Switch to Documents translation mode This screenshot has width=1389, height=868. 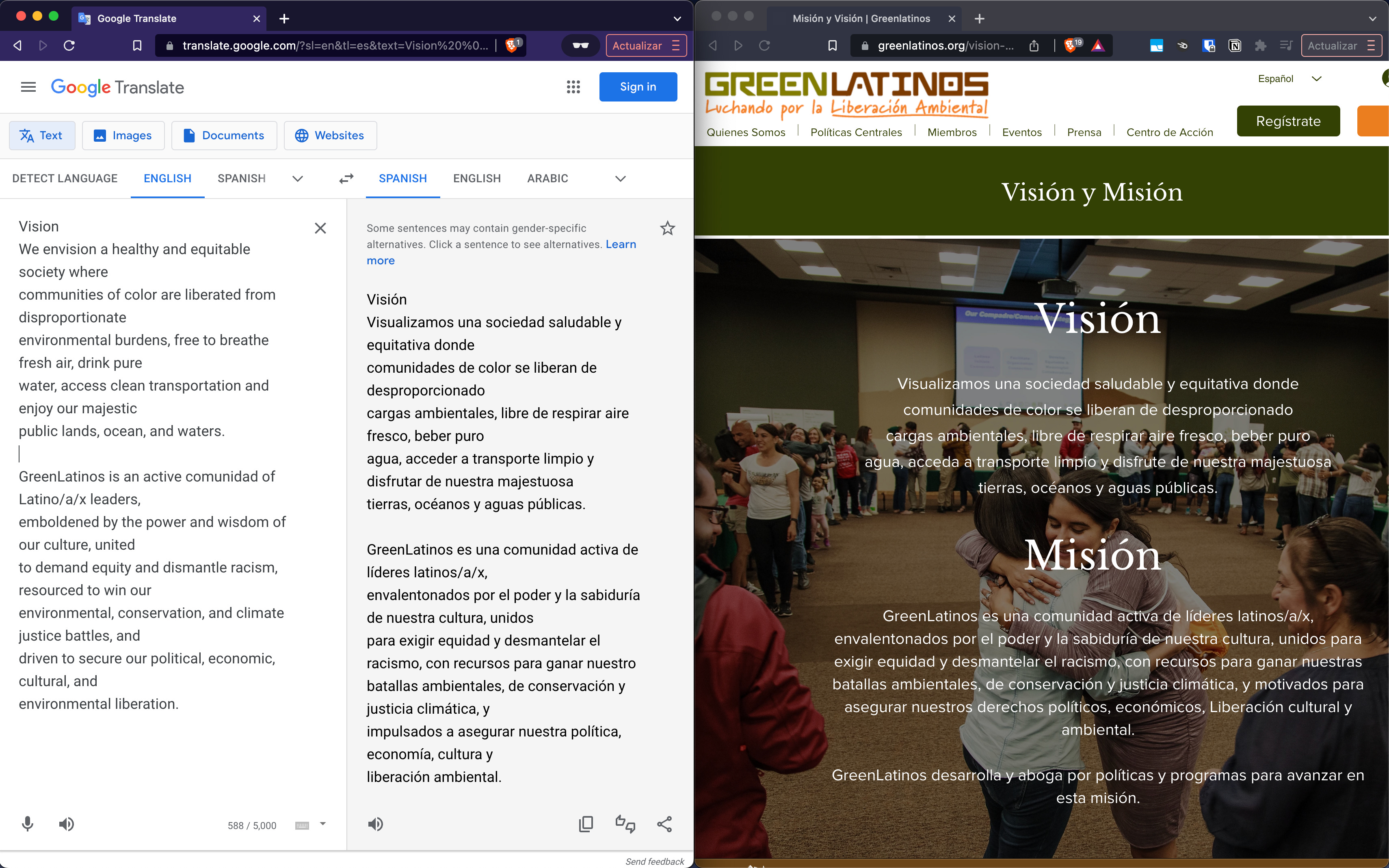coord(224,136)
